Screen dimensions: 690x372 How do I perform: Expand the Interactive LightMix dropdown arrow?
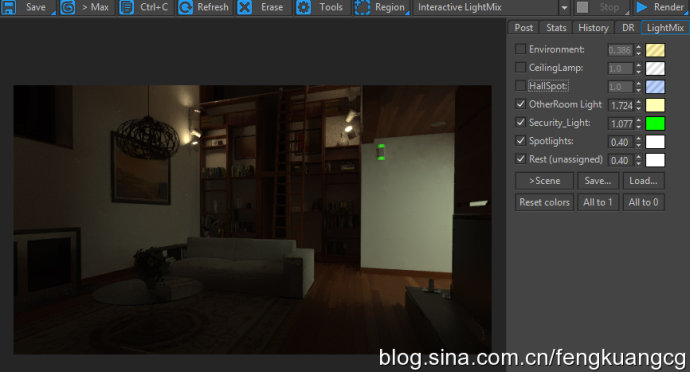564,7
